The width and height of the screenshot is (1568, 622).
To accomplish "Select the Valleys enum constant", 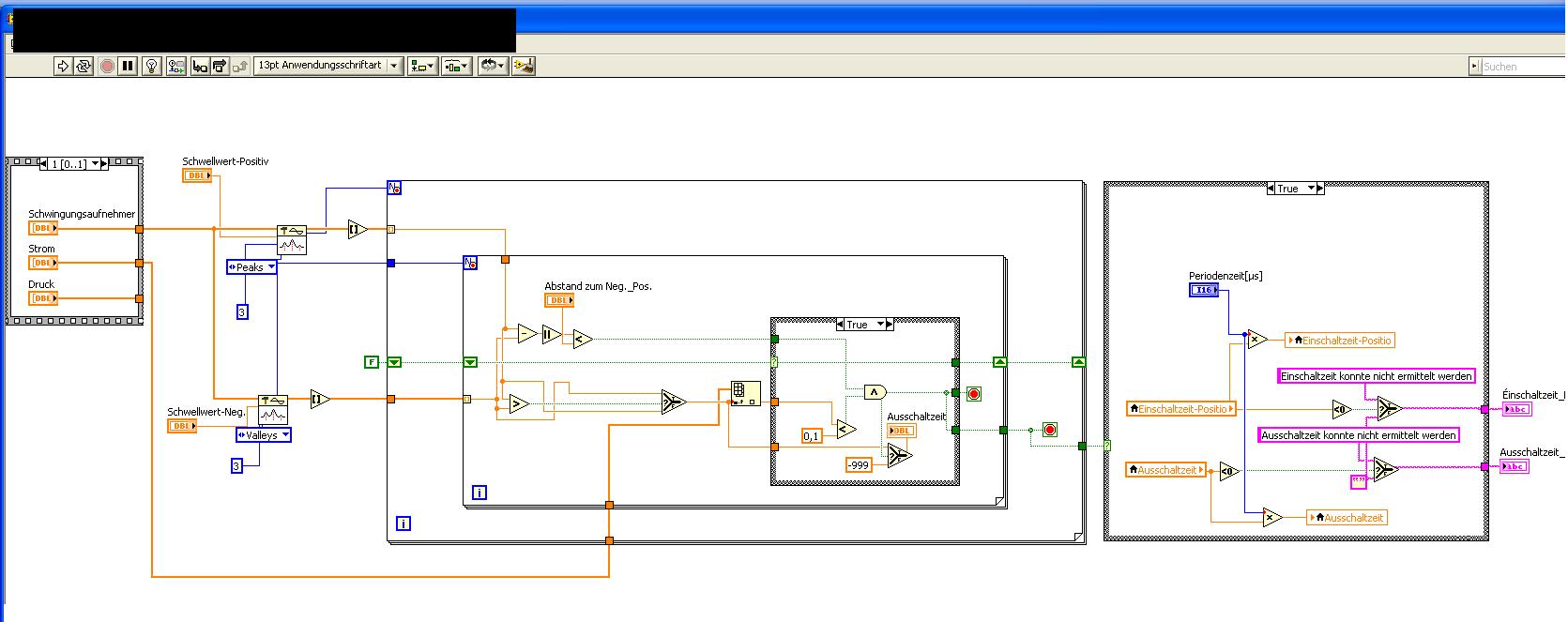I will click(263, 435).
